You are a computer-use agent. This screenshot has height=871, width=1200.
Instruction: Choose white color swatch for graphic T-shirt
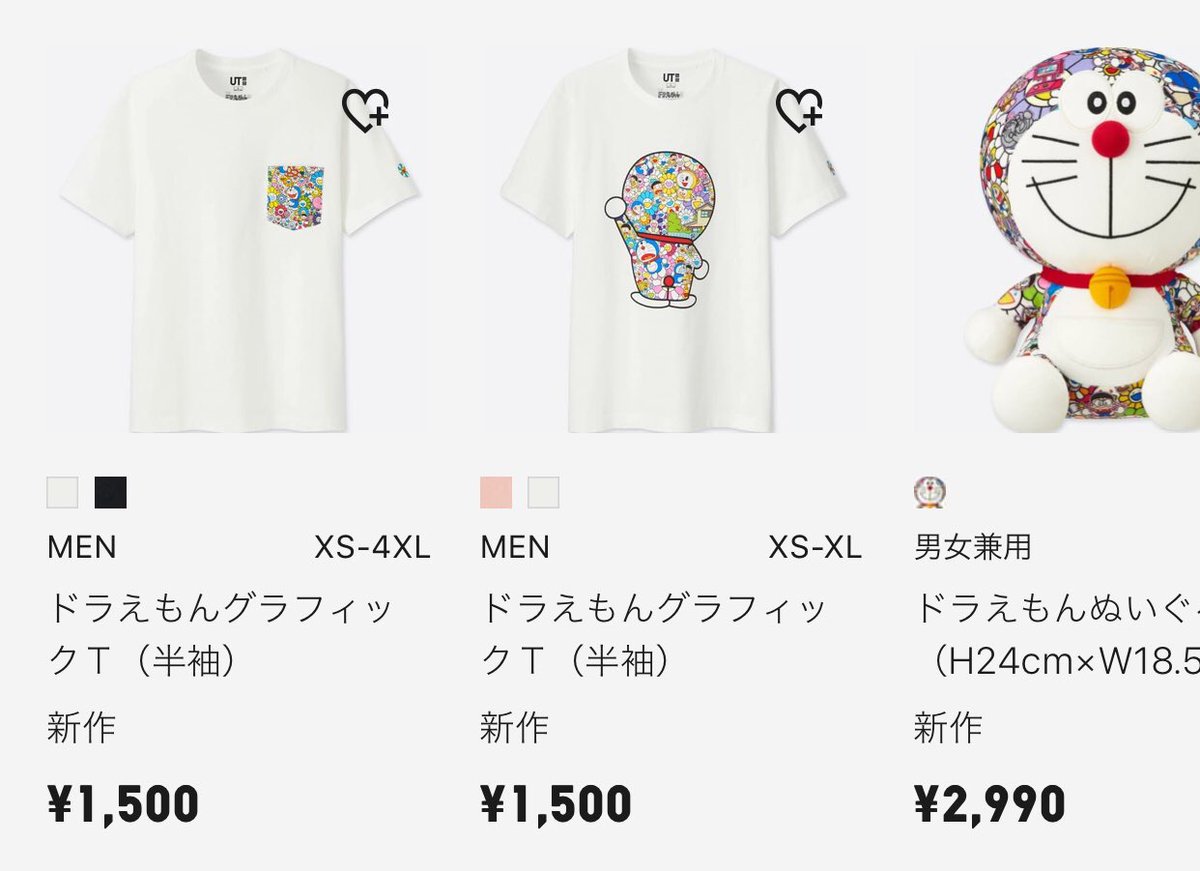543,492
